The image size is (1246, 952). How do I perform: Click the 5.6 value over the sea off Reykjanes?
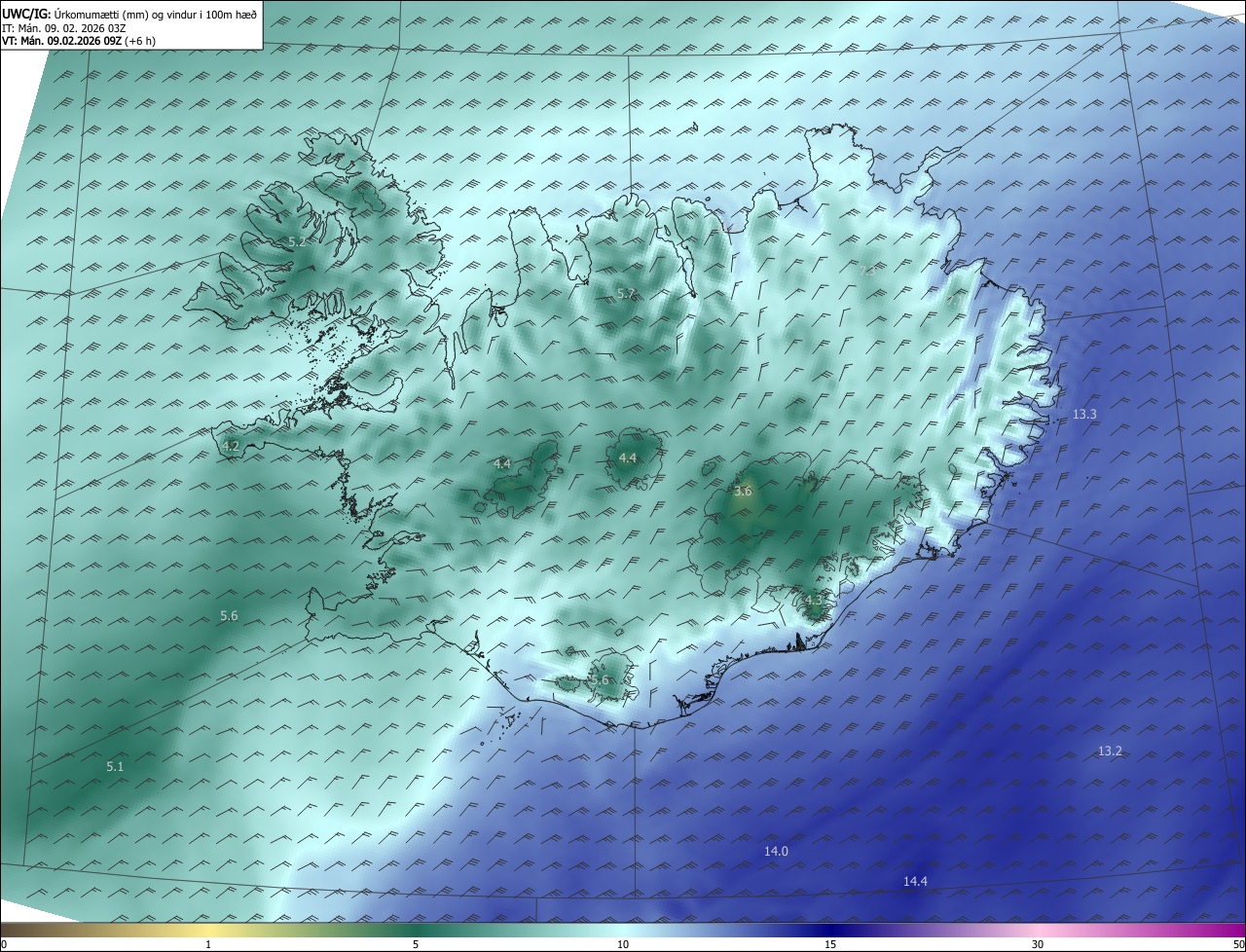click(x=229, y=615)
